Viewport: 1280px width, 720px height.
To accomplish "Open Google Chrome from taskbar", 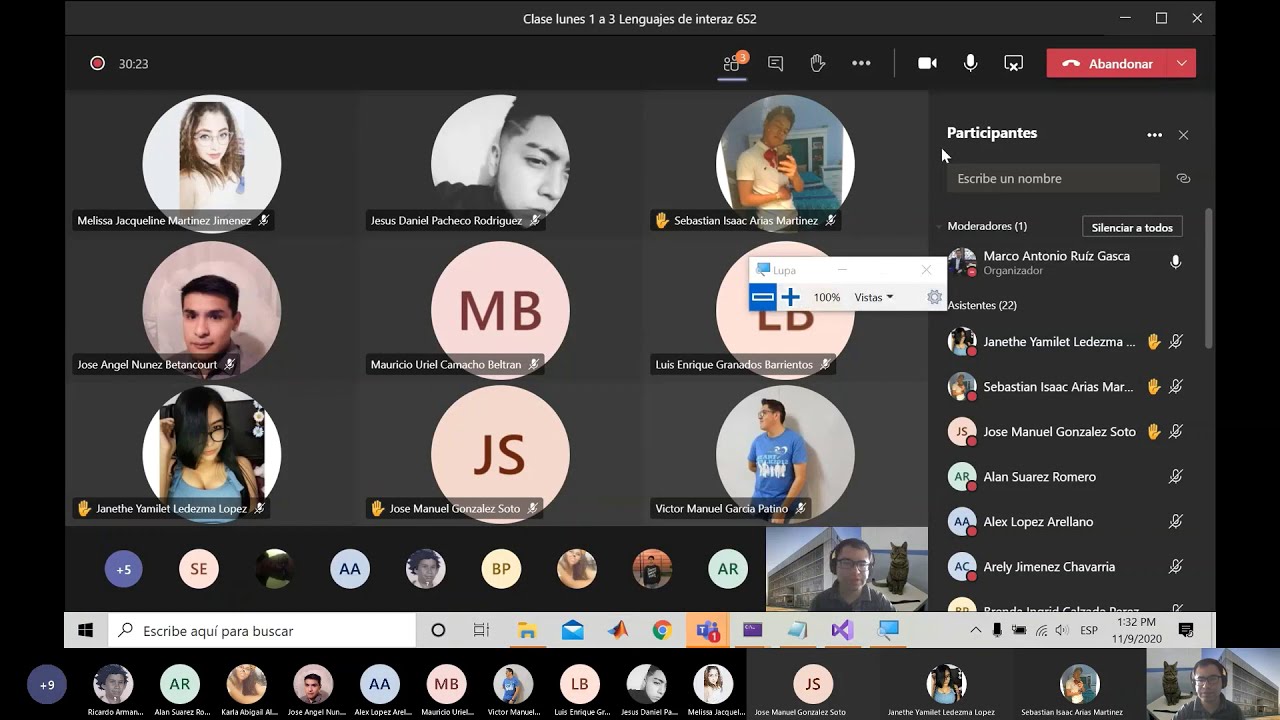I will (662, 630).
